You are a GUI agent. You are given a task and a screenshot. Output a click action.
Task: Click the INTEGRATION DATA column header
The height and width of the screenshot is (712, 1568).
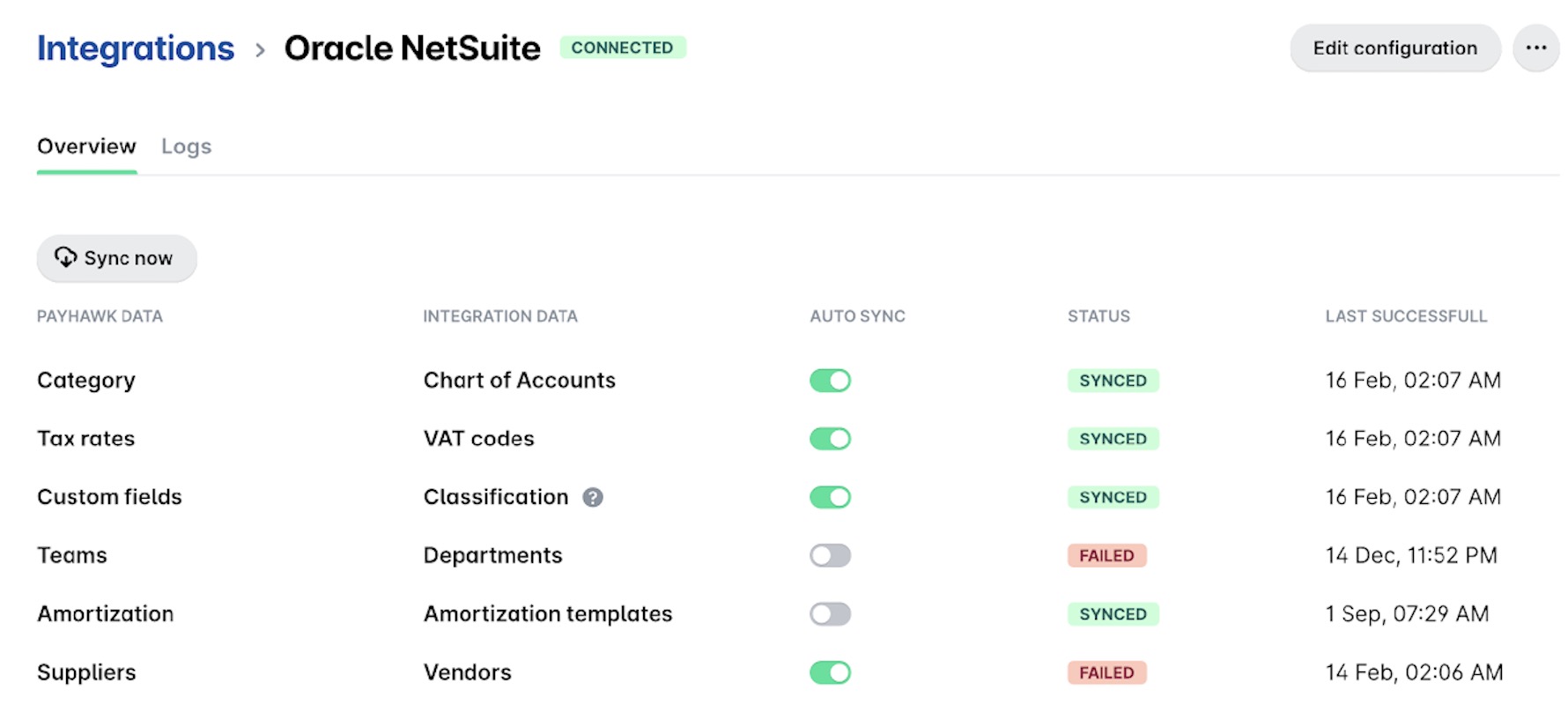click(x=500, y=316)
